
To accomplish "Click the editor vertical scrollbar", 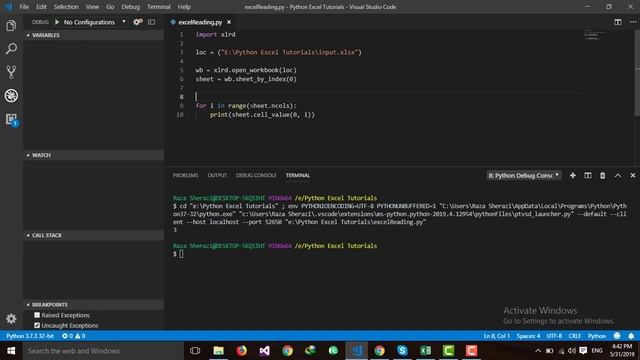I will pos(637,73).
